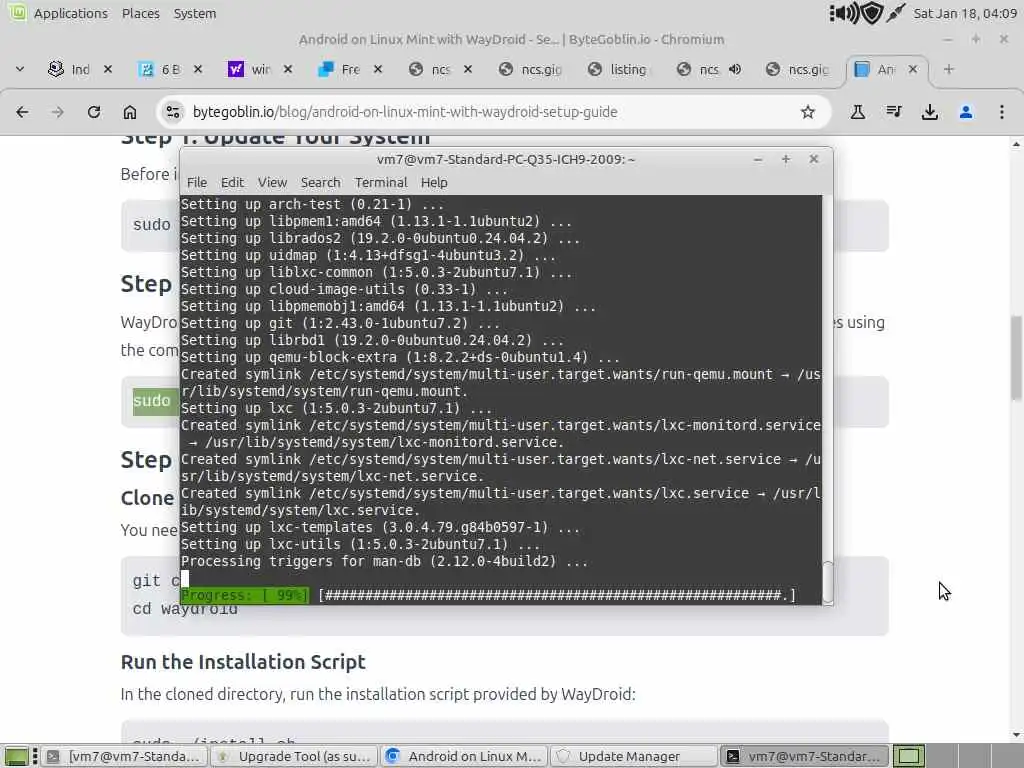The height and width of the screenshot is (768, 1024).
Task: Open the clock showing Sat Jan 18
Action: point(965,13)
